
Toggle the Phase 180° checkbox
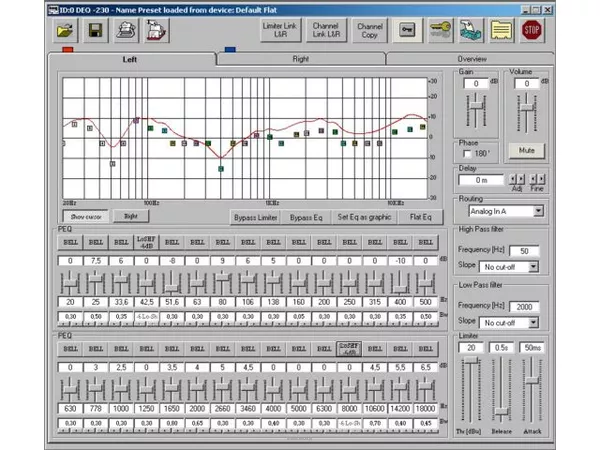pos(467,154)
